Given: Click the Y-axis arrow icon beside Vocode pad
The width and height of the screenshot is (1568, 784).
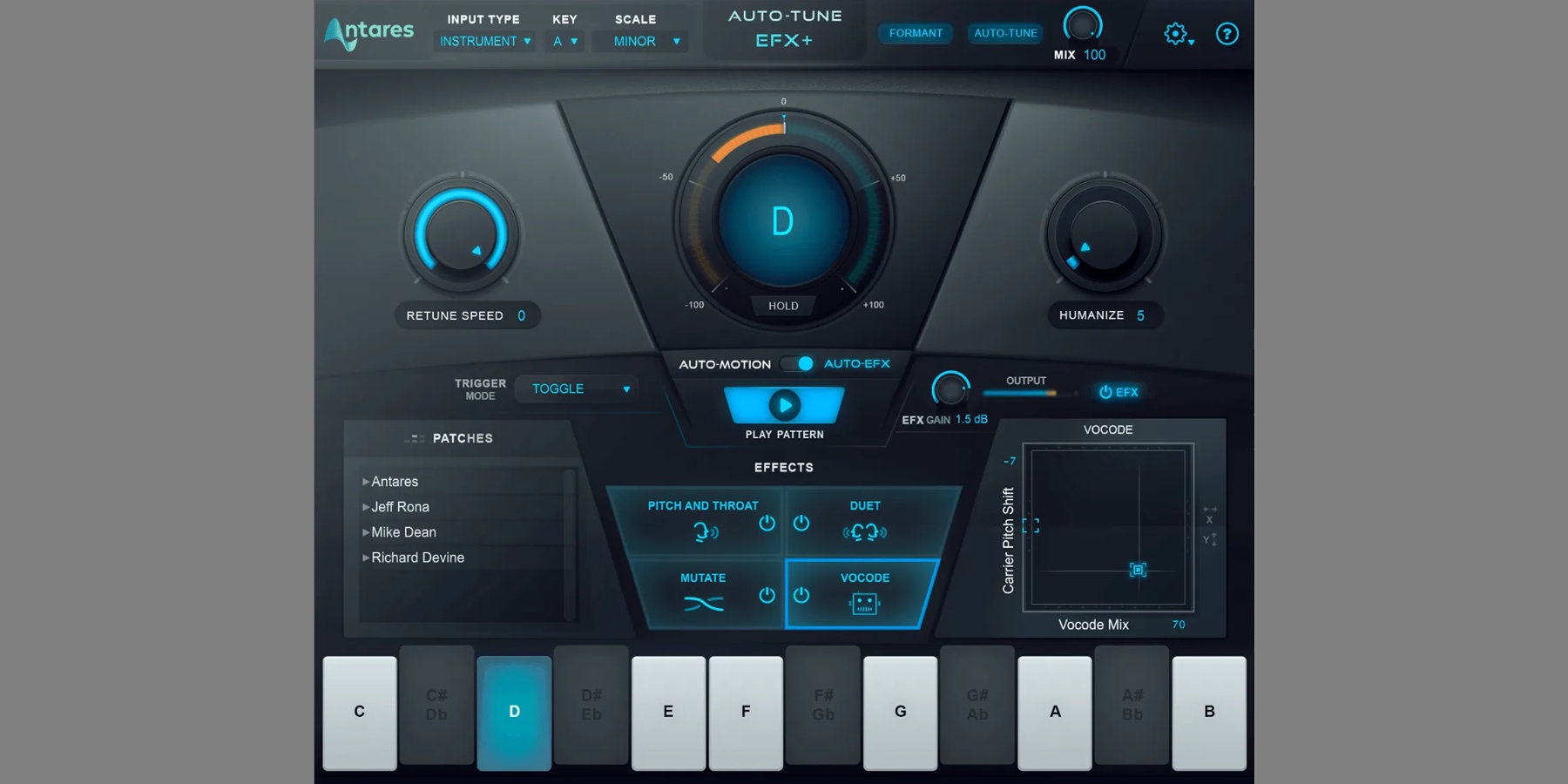Looking at the screenshot, I should [1209, 540].
